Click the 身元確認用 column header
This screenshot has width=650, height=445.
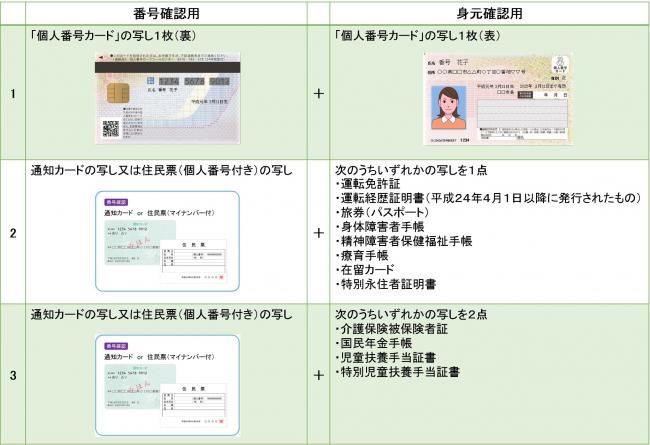[x=489, y=13]
